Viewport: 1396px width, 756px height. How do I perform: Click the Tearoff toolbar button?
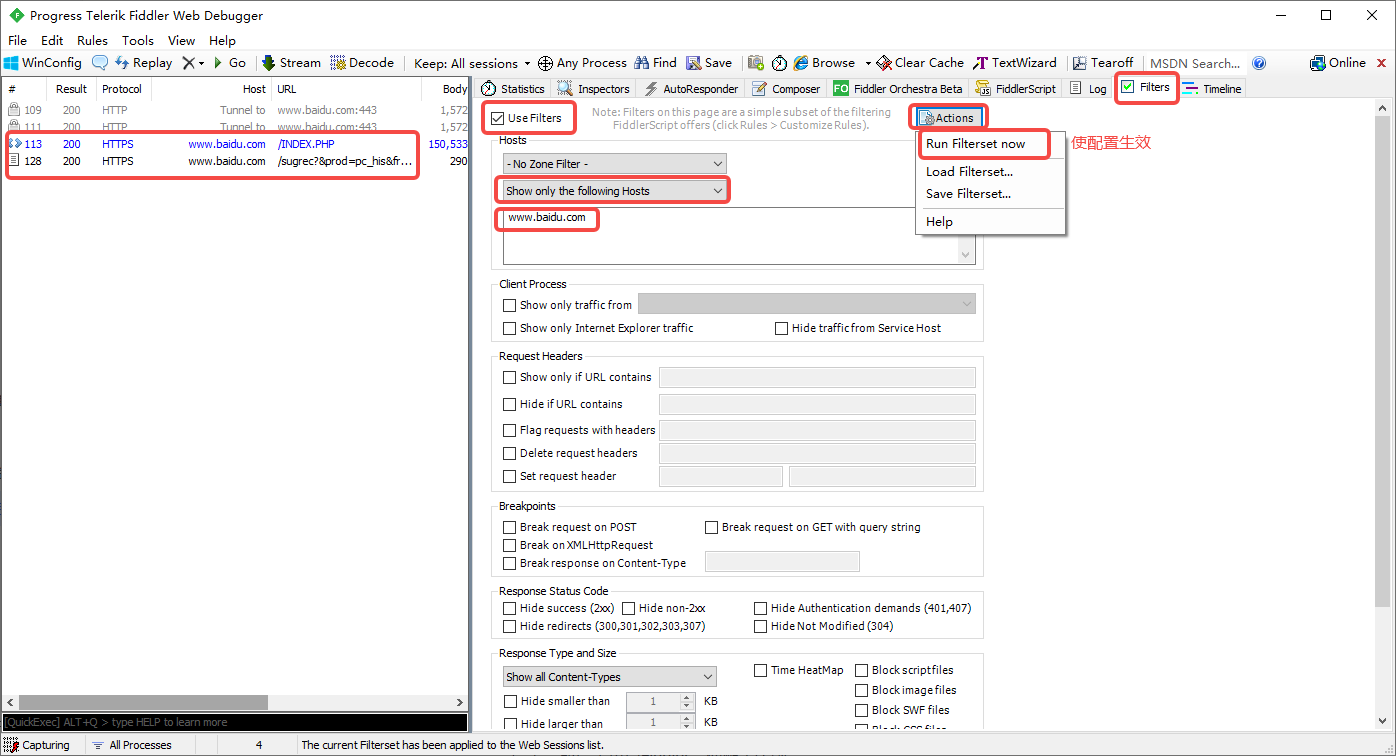(1104, 63)
